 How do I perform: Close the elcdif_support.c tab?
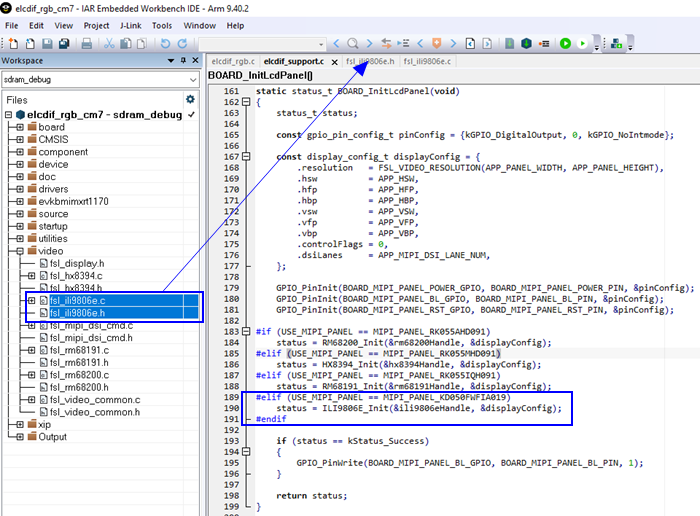point(334,62)
